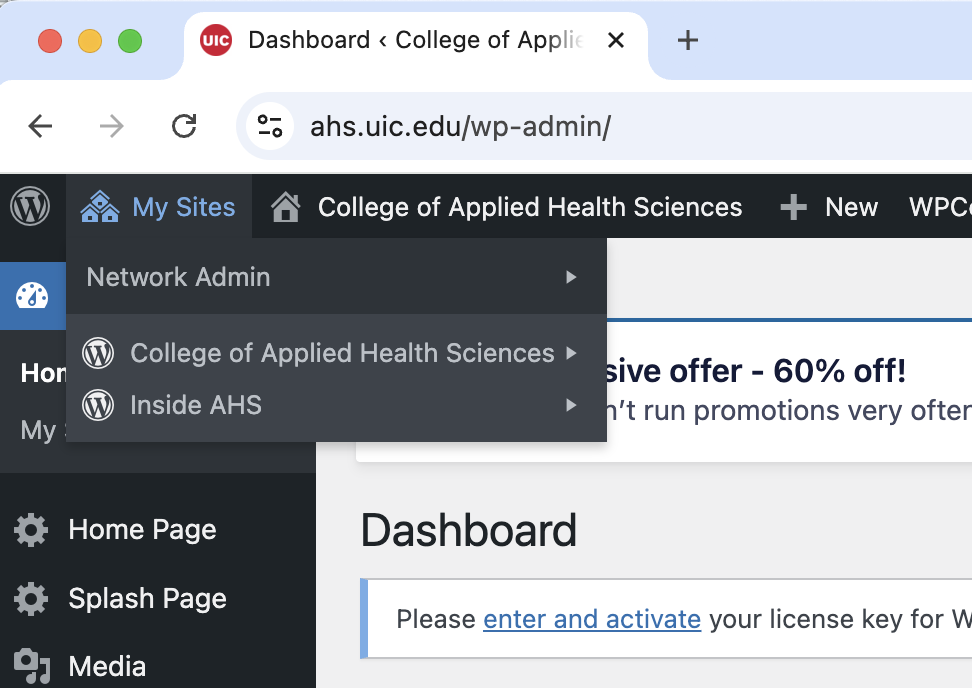Click the WordPress logo in the admin bar
This screenshot has height=688, width=972.
click(x=31, y=206)
